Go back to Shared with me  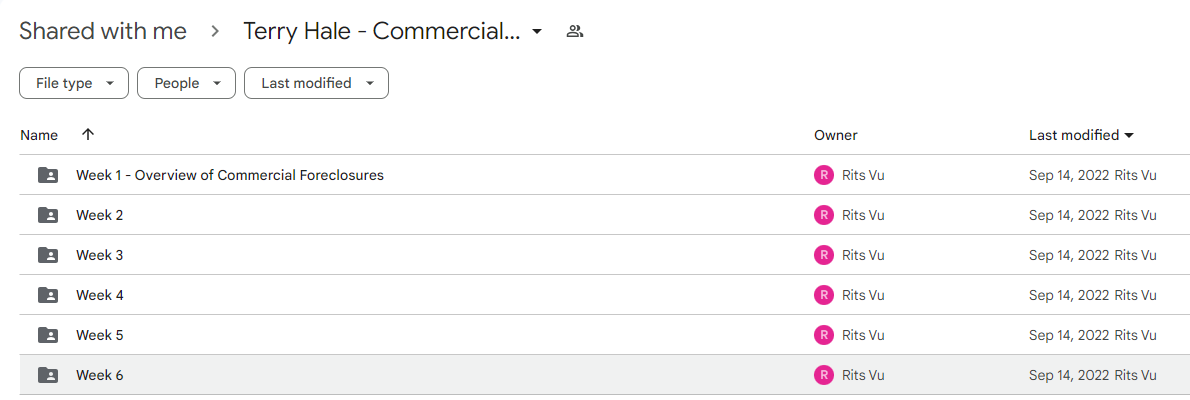[102, 31]
